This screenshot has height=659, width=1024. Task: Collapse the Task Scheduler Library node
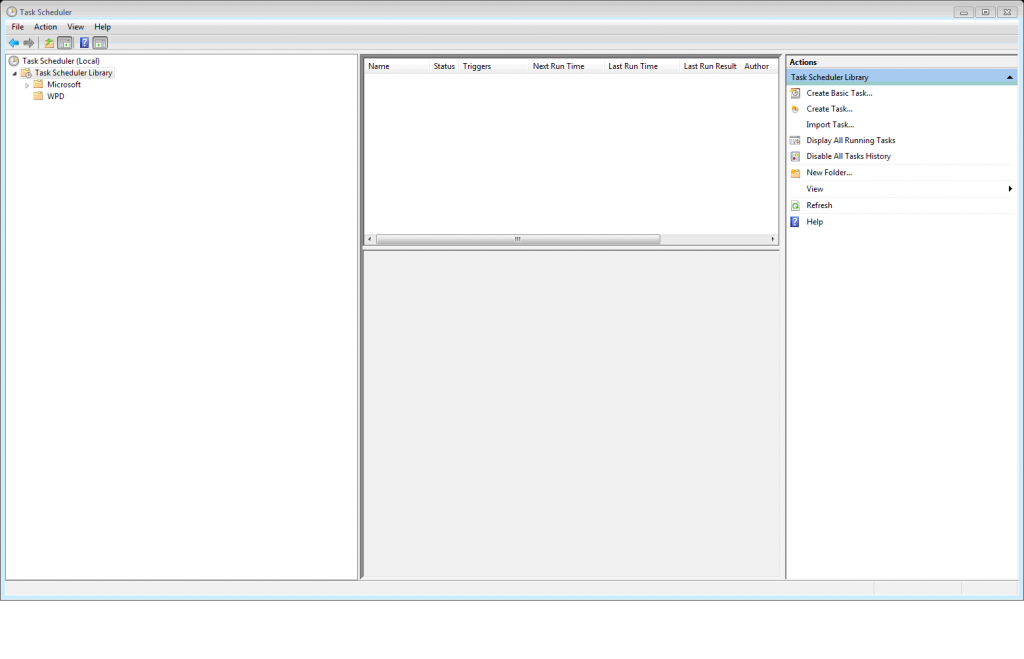14,74
